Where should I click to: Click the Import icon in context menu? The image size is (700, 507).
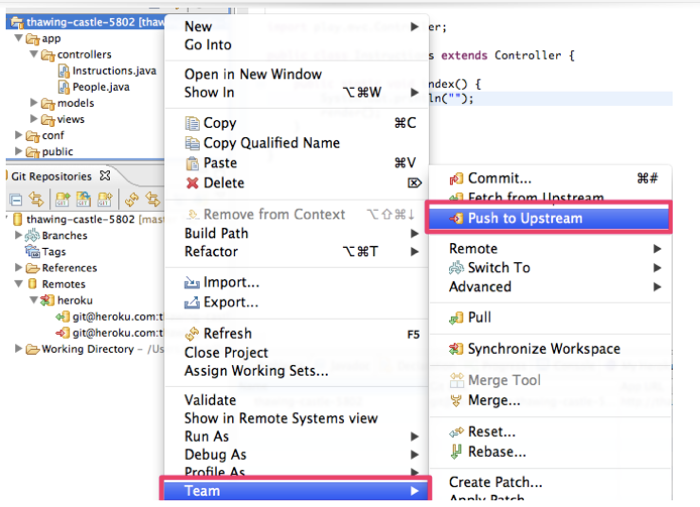pyautogui.click(x=192, y=283)
